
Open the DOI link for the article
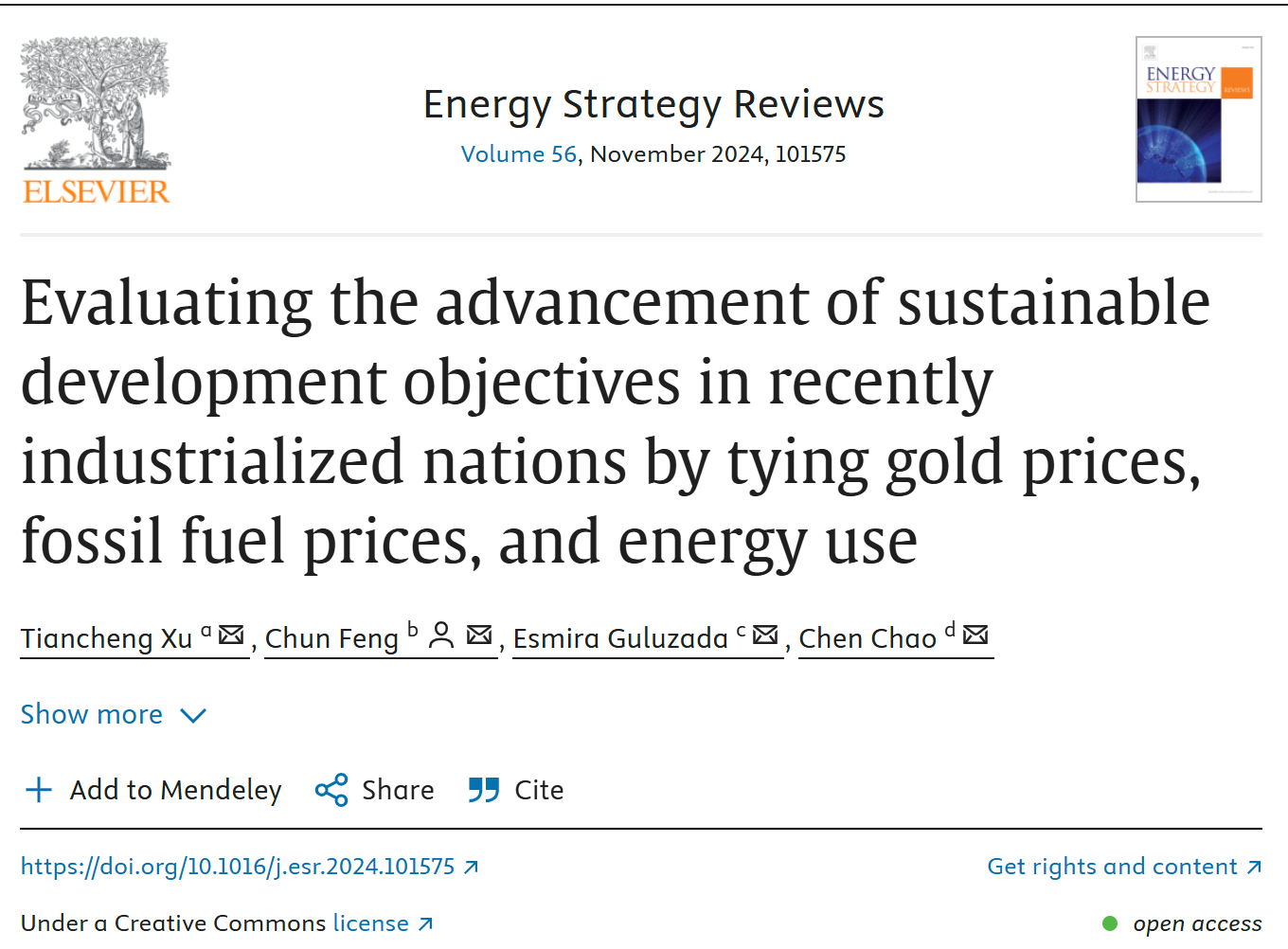tap(238, 867)
